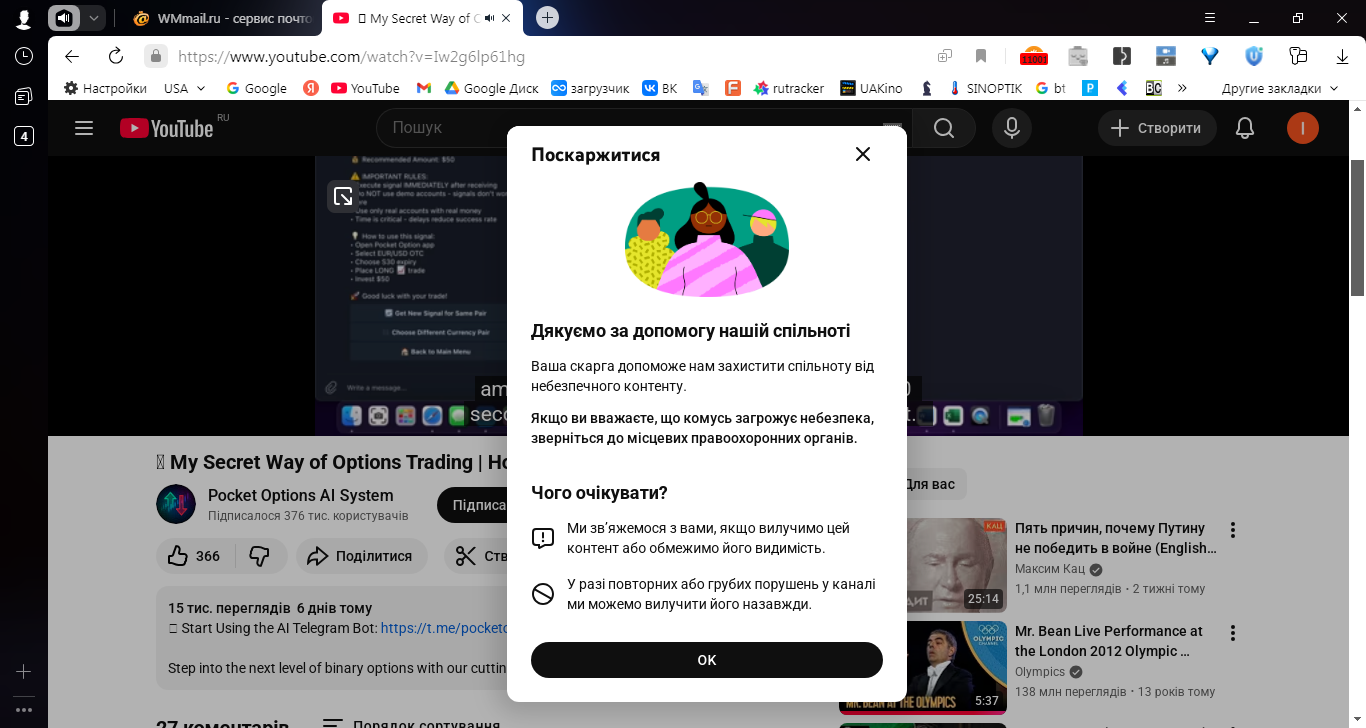Share the video via Поділитися
This screenshot has width=1366, height=728.
[360, 556]
